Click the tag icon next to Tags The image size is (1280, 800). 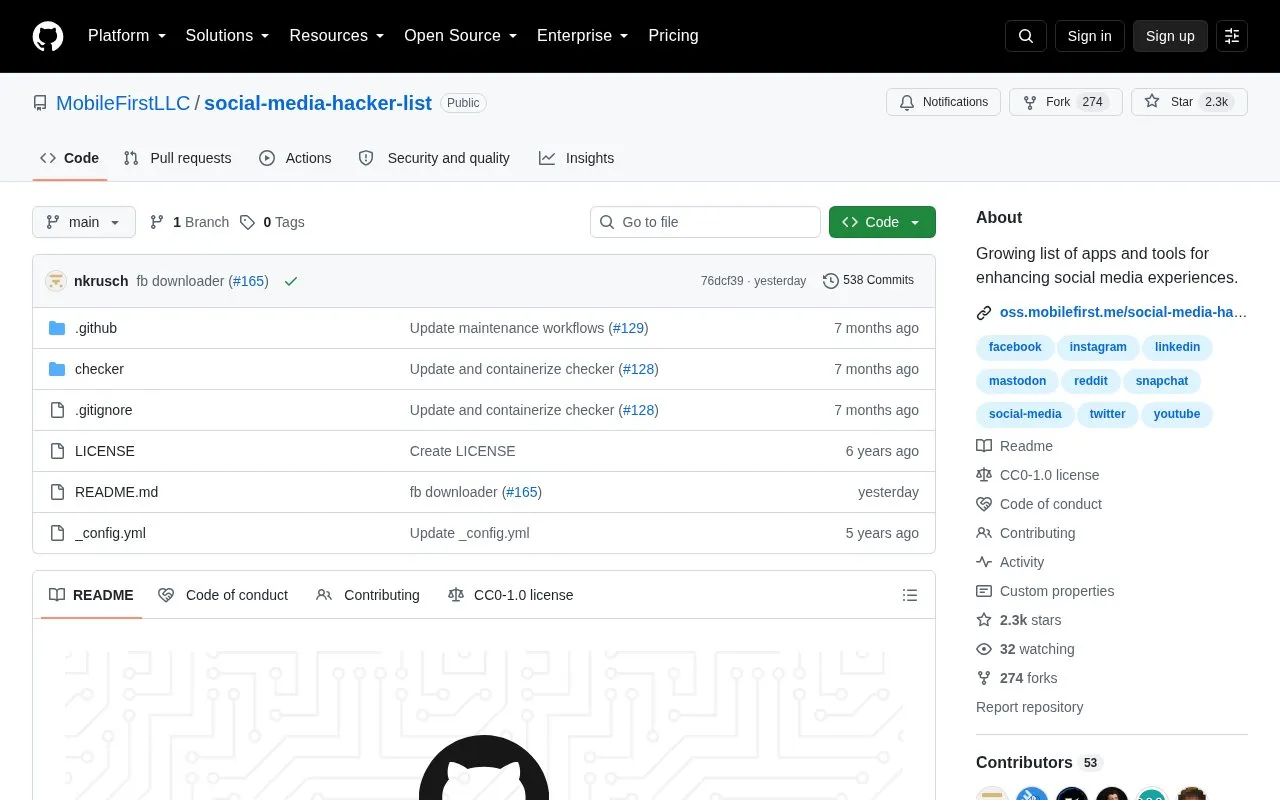[x=247, y=222]
